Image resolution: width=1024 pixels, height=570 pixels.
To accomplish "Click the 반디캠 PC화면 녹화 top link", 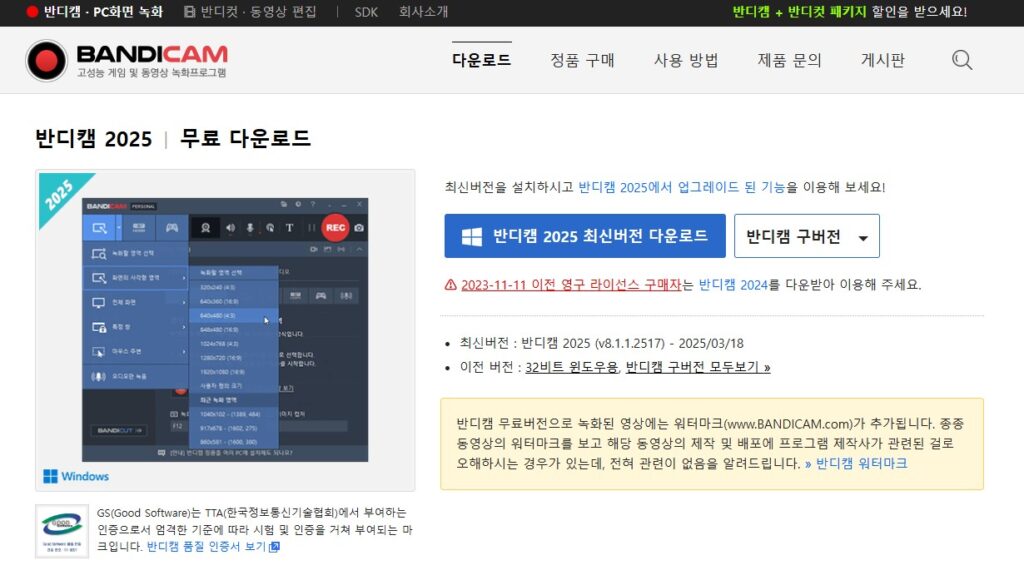I will 103,12.
